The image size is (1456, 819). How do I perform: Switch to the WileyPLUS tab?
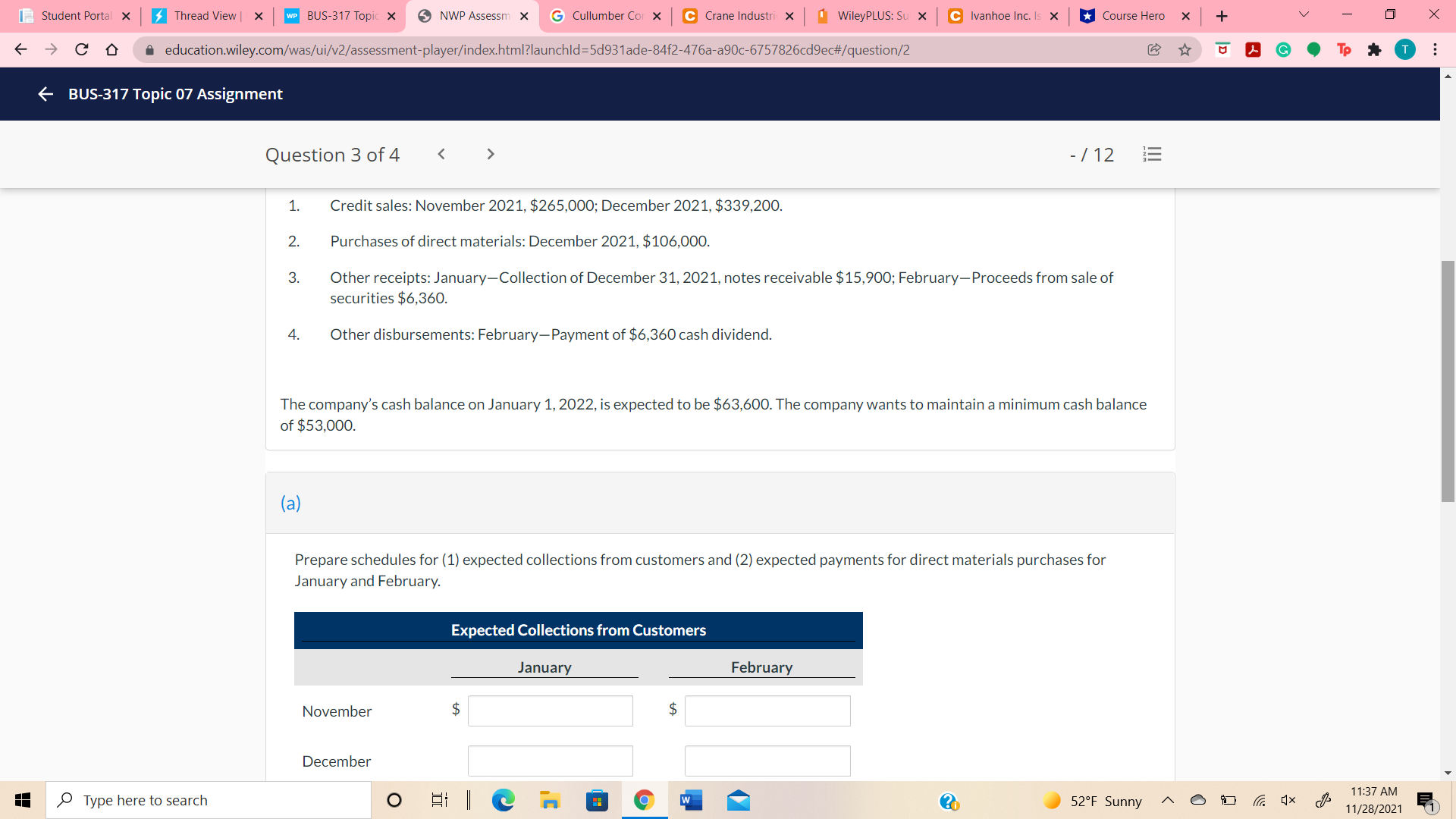tap(871, 16)
